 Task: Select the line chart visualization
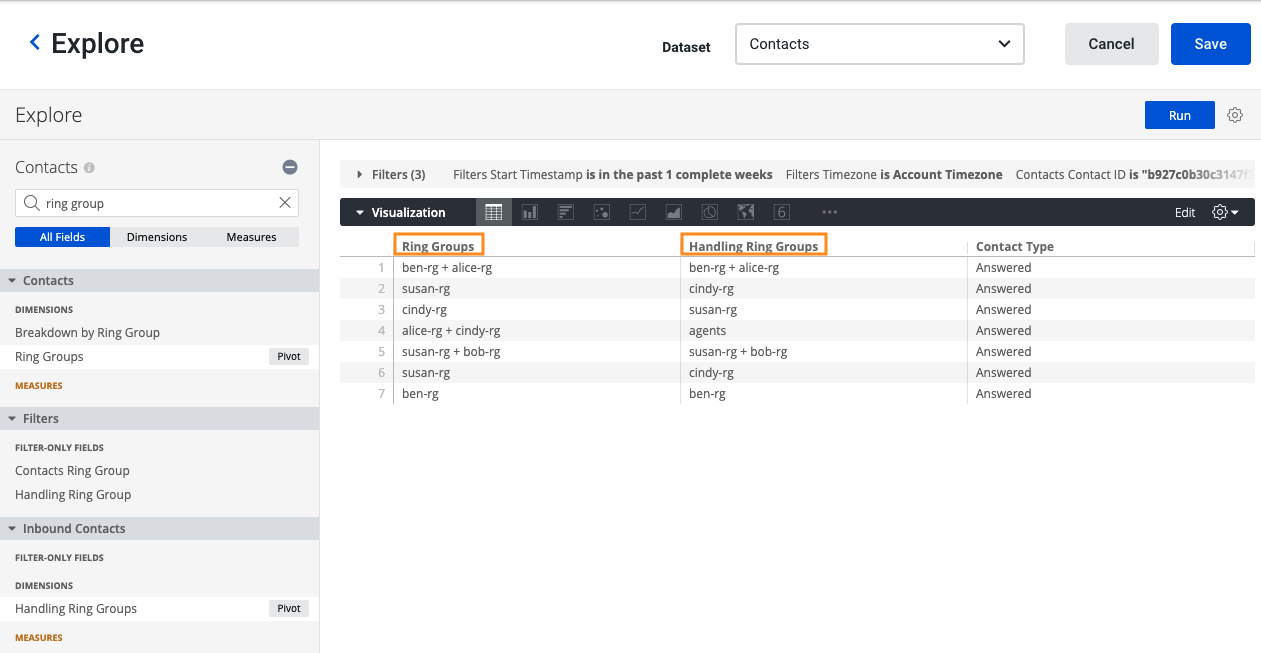(x=637, y=211)
